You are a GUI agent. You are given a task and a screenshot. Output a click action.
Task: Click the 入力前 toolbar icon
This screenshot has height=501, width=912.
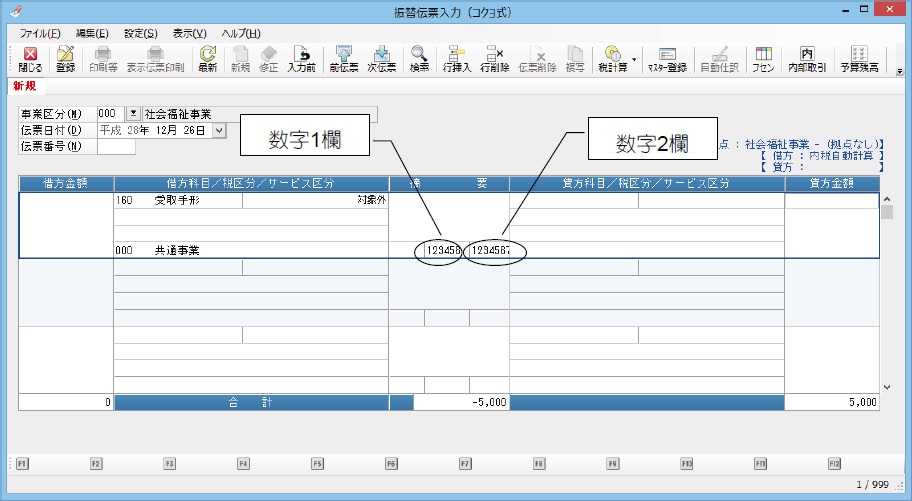pos(301,59)
